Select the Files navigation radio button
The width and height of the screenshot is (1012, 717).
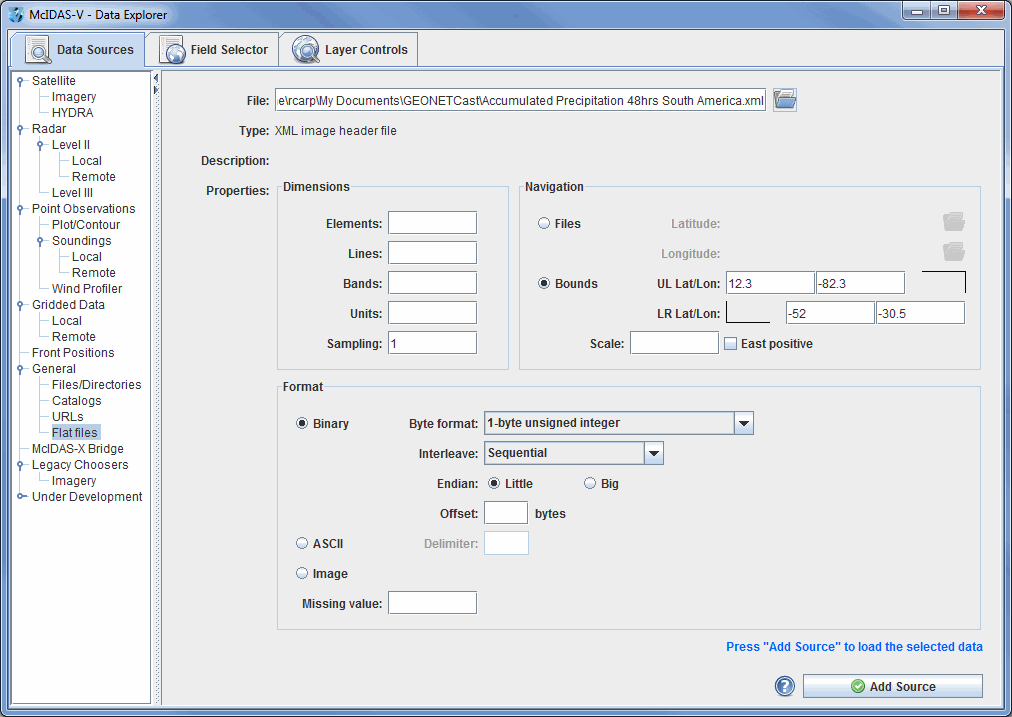[544, 223]
